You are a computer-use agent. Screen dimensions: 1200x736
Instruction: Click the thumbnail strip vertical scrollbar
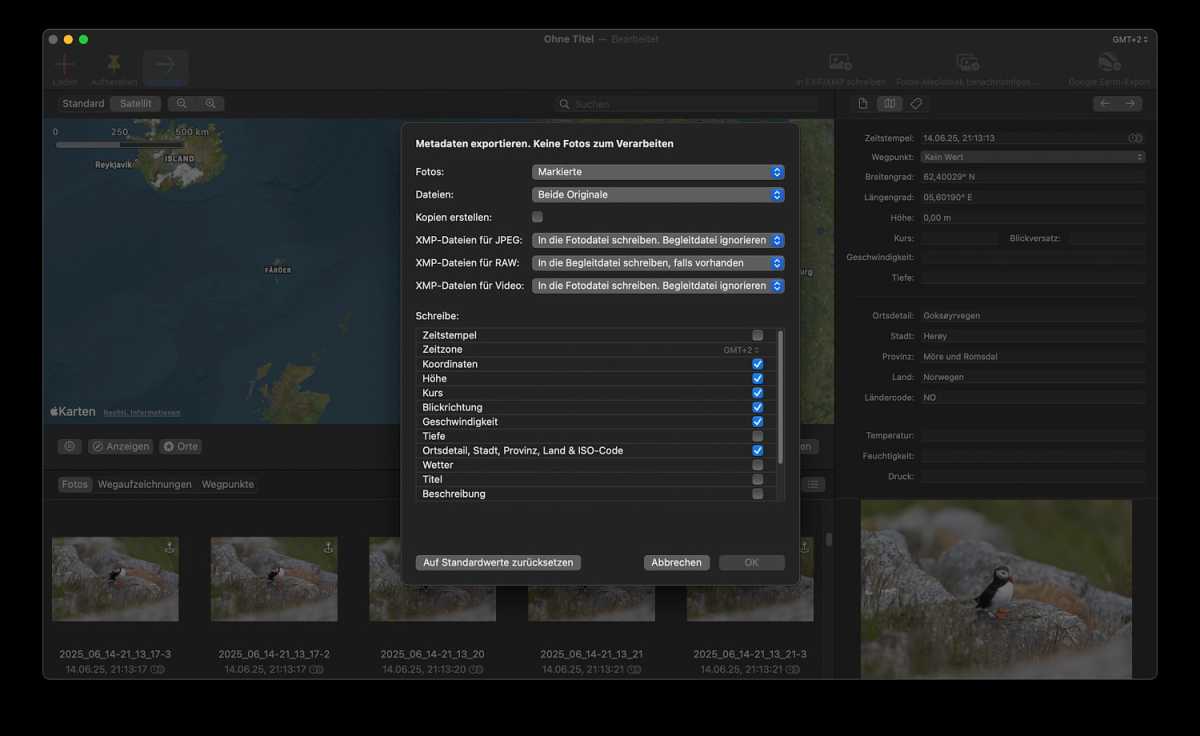pyautogui.click(x=828, y=540)
